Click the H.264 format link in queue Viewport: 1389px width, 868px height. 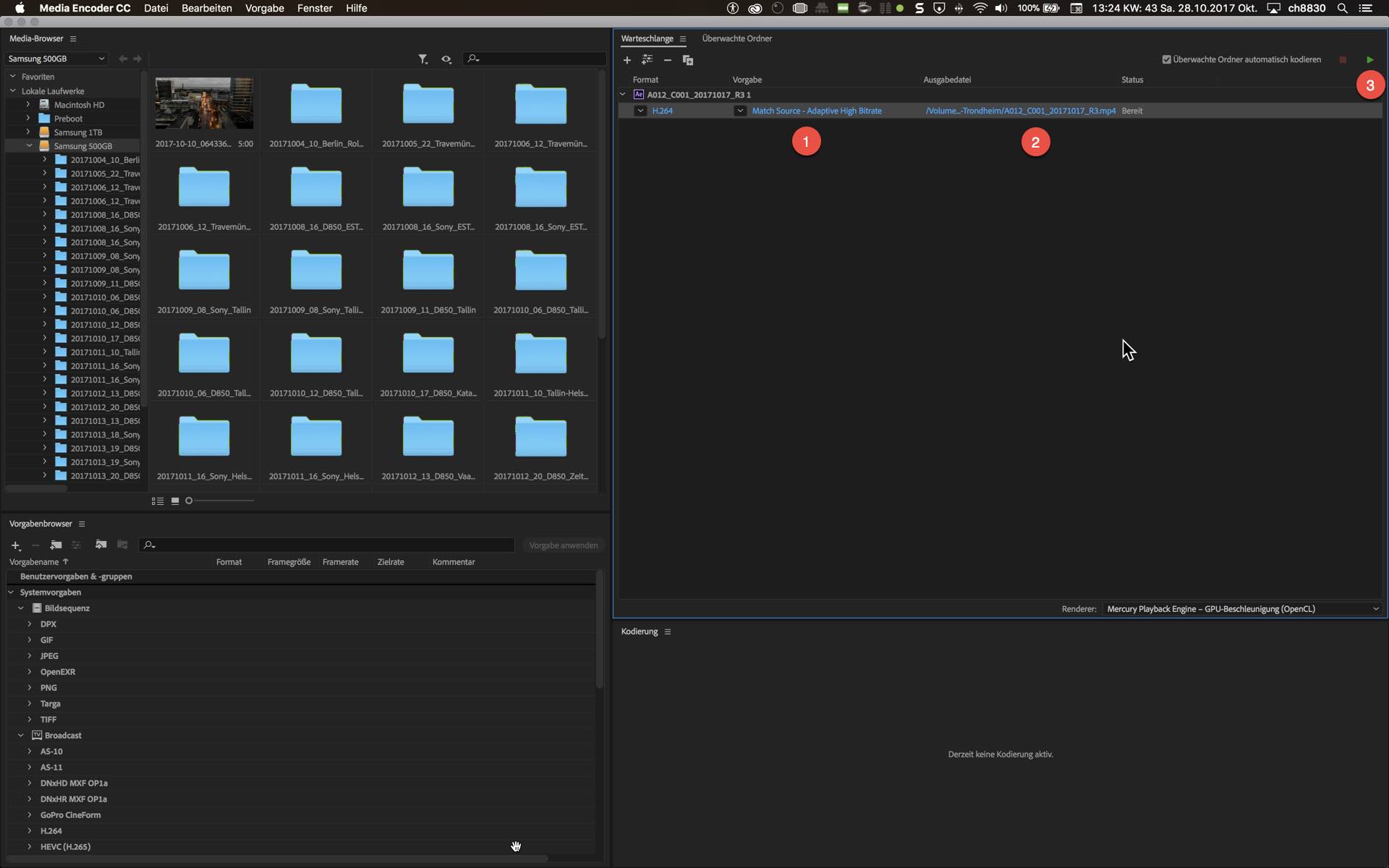pos(663,111)
